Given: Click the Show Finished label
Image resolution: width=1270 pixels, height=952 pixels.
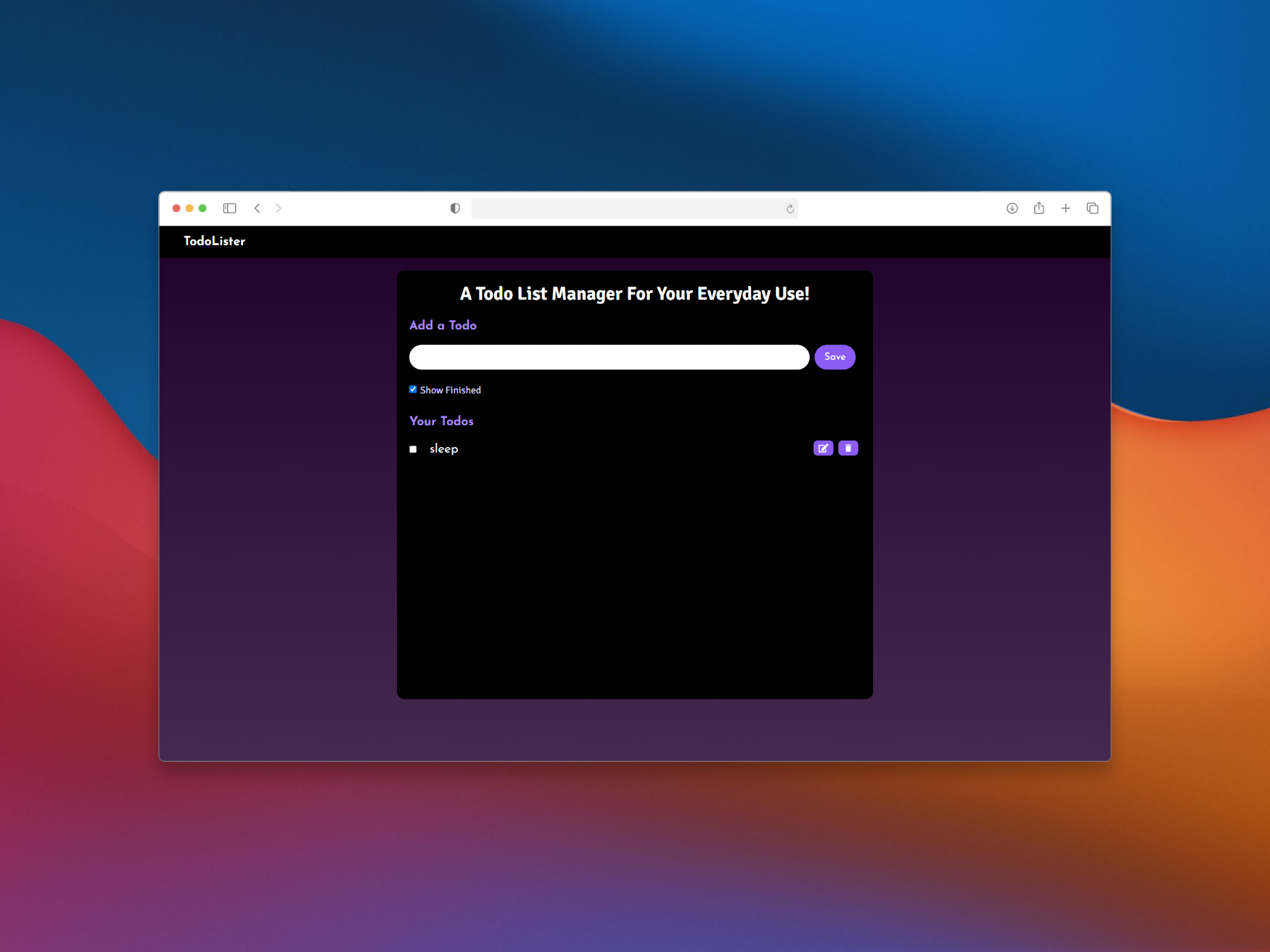Looking at the screenshot, I should [450, 390].
